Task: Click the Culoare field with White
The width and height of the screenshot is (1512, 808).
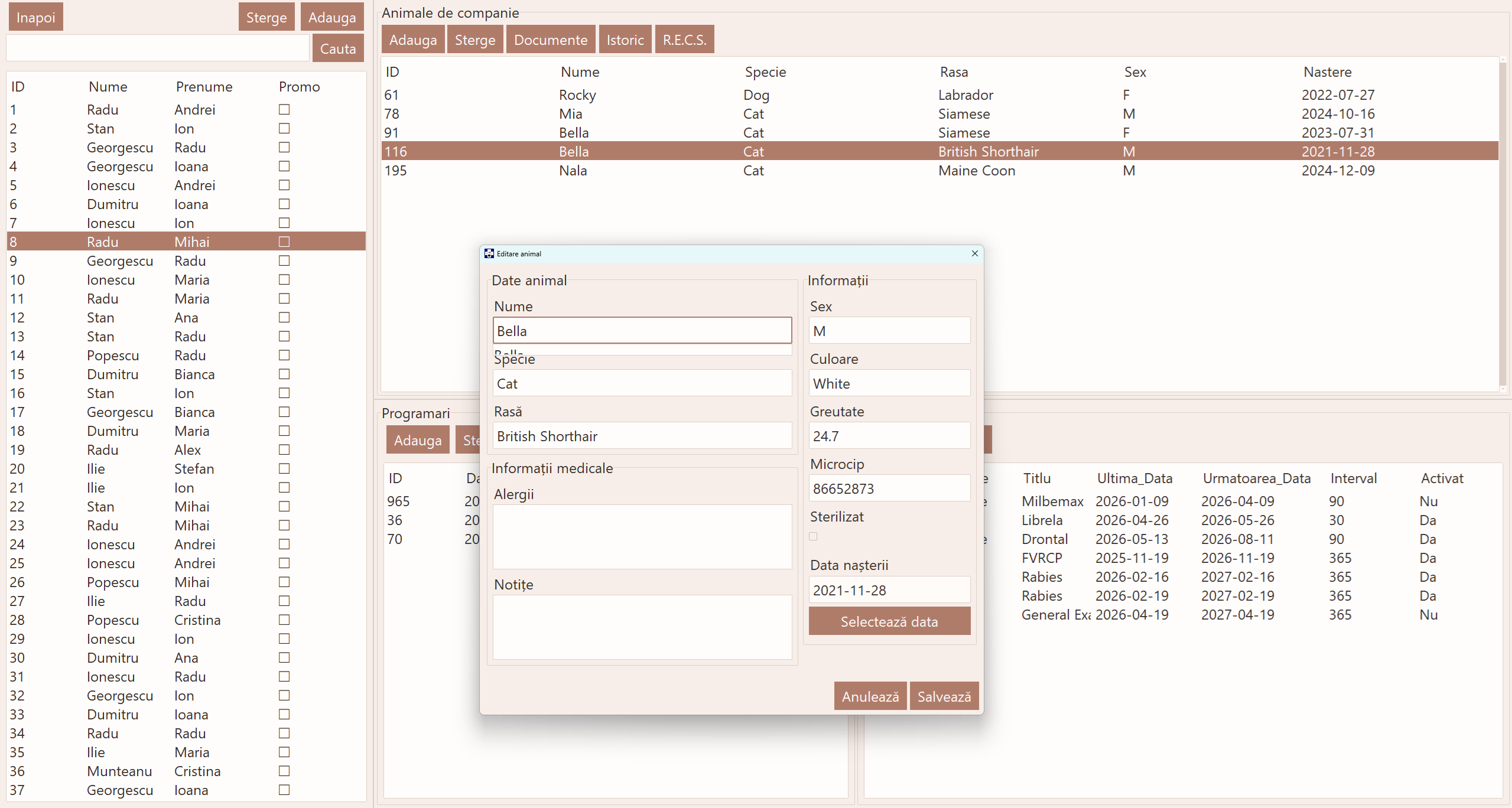Action: click(x=889, y=383)
